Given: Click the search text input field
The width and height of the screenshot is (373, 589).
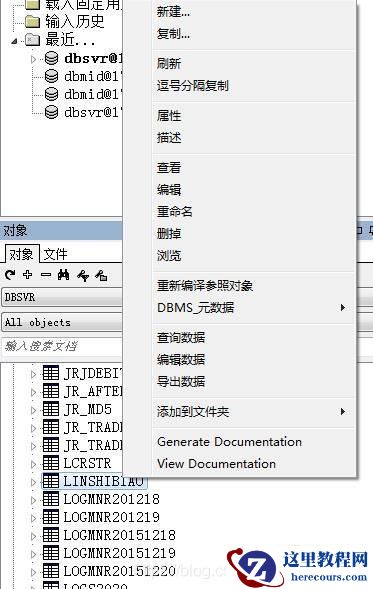Looking at the screenshot, I should (62, 346).
